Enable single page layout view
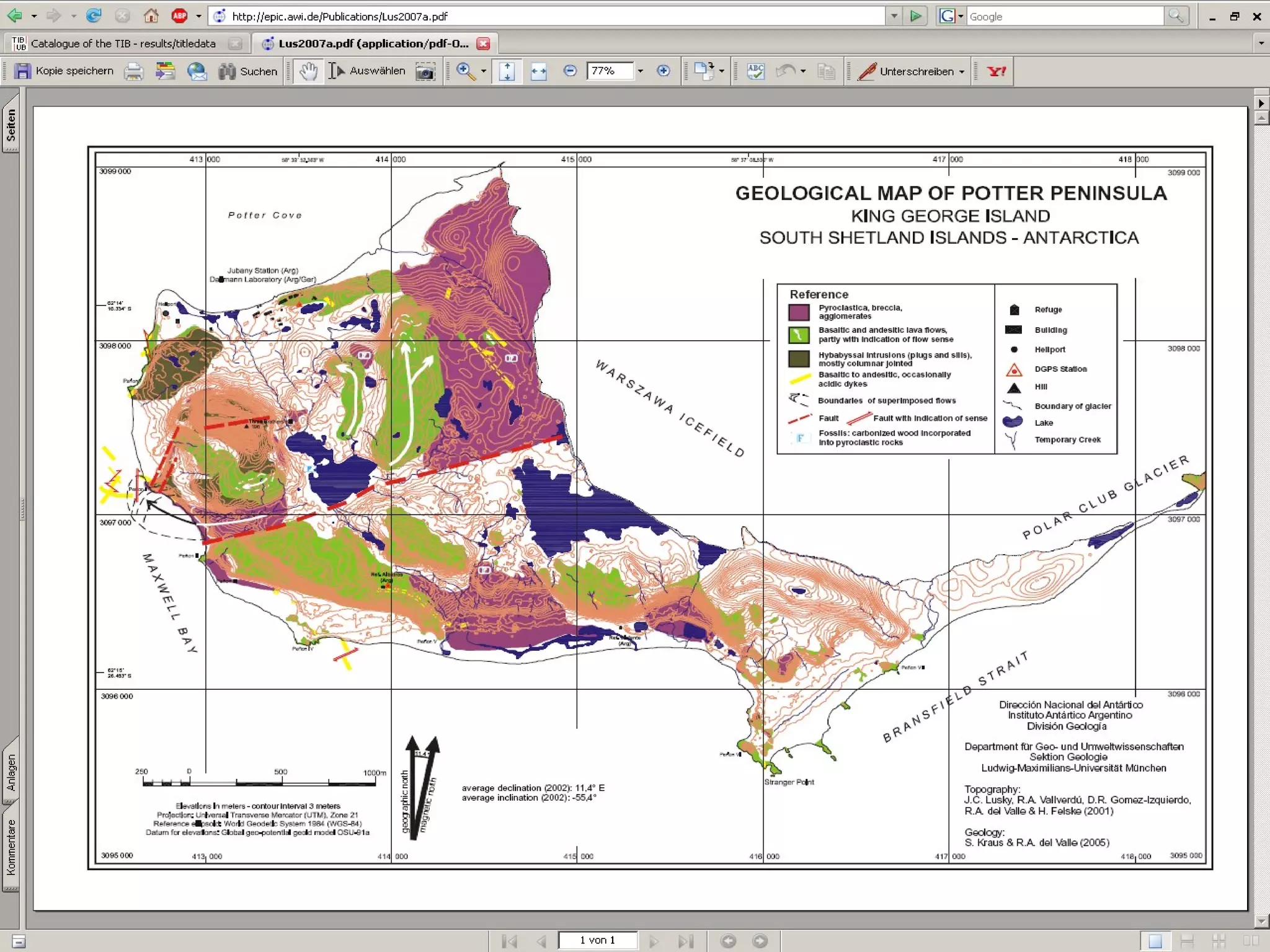 tap(1155, 941)
